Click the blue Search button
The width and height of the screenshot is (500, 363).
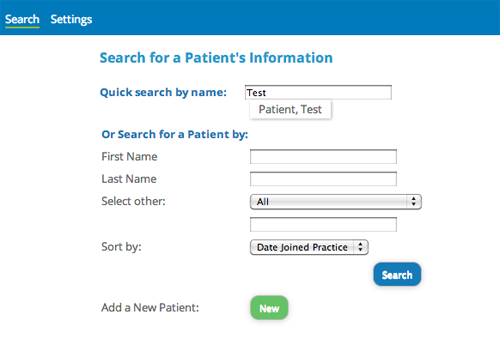point(397,274)
